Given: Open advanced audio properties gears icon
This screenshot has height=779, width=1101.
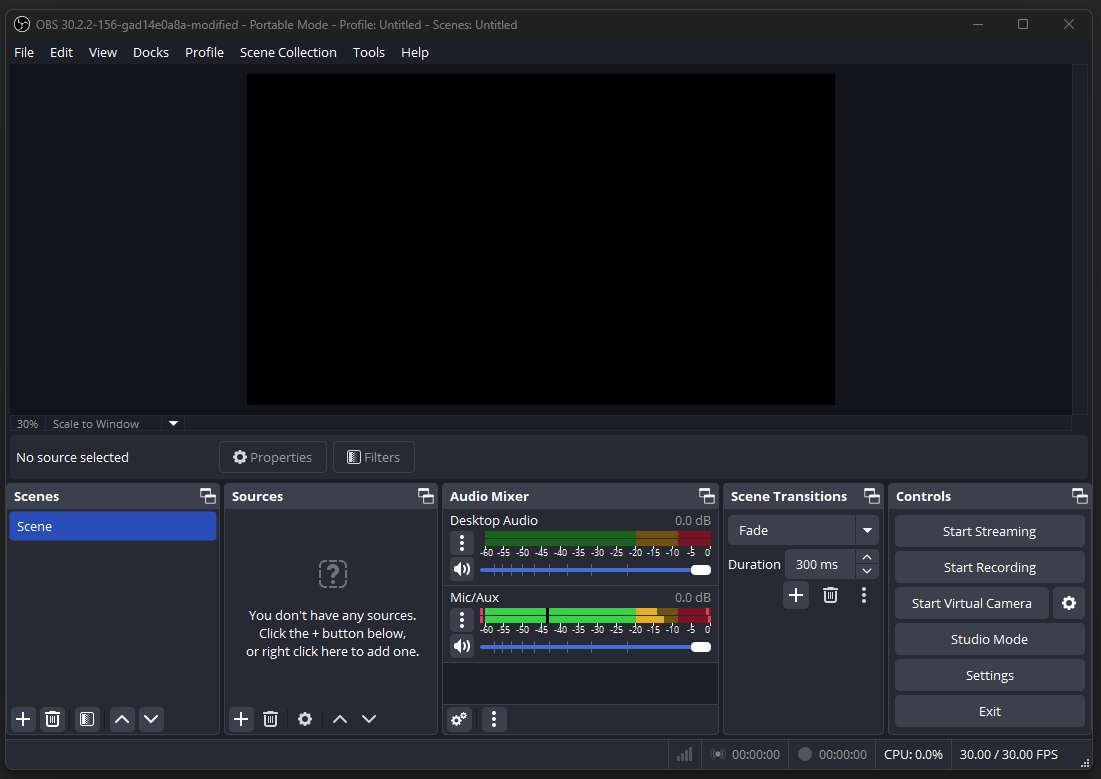Looking at the screenshot, I should [x=459, y=719].
